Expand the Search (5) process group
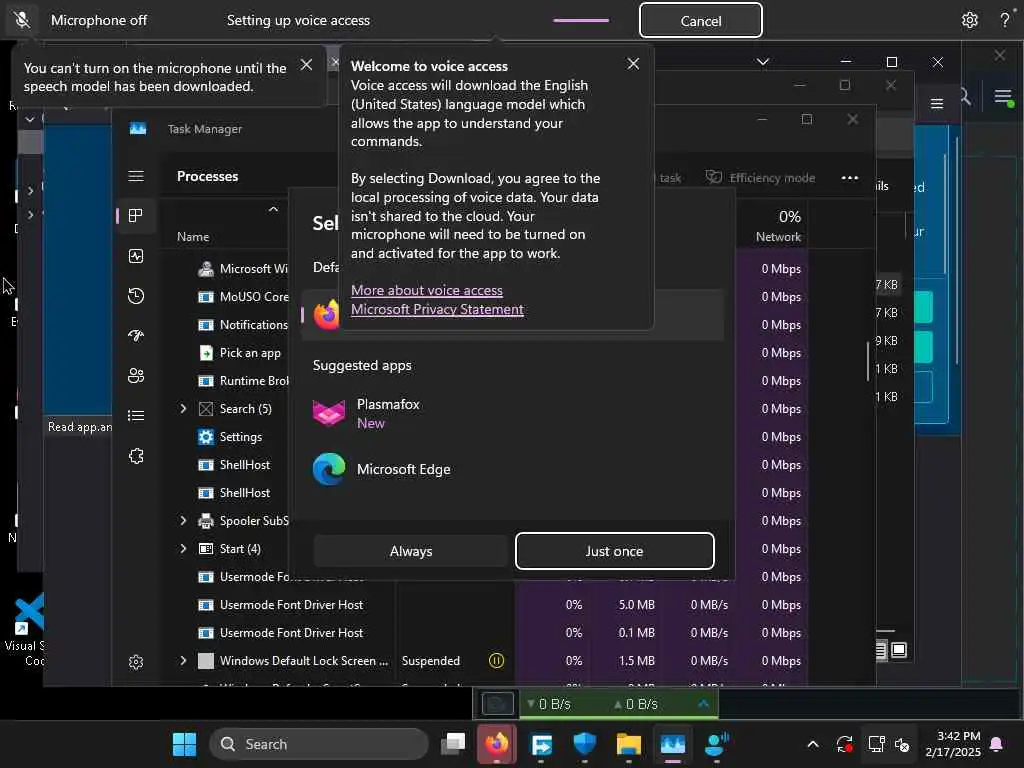 click(x=184, y=409)
